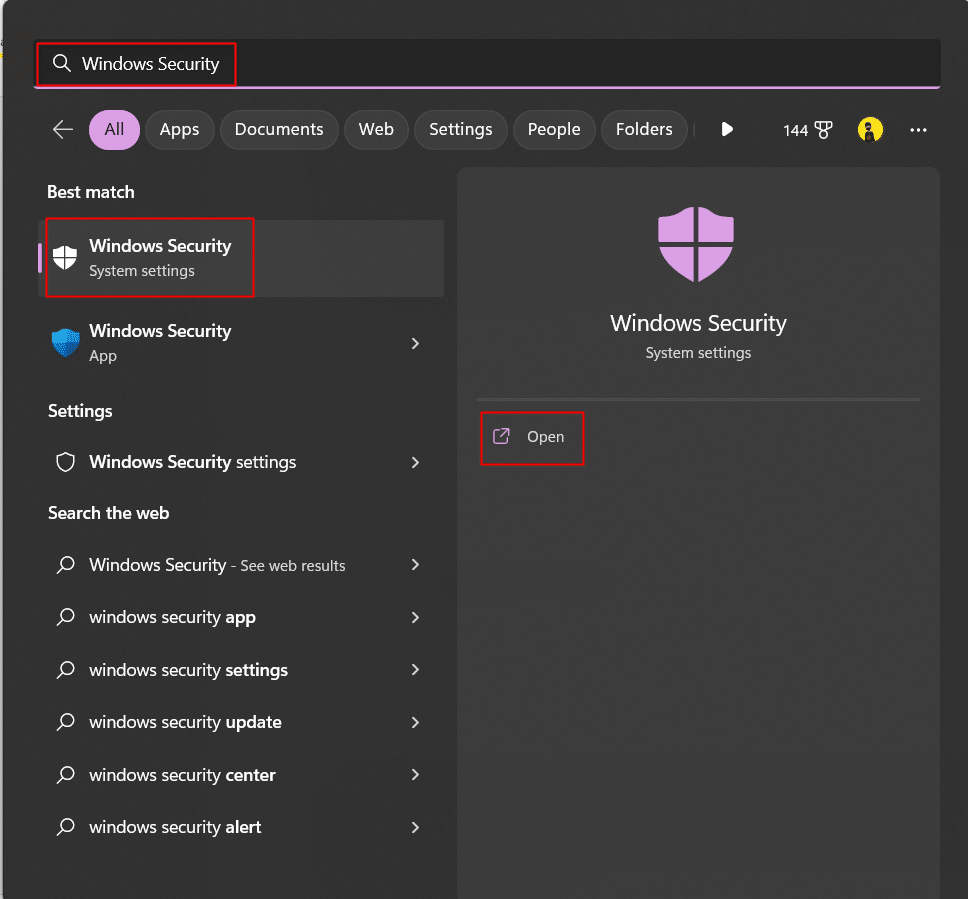
Task: Expand 'windows security center' suggestion chevron
Action: coord(415,775)
